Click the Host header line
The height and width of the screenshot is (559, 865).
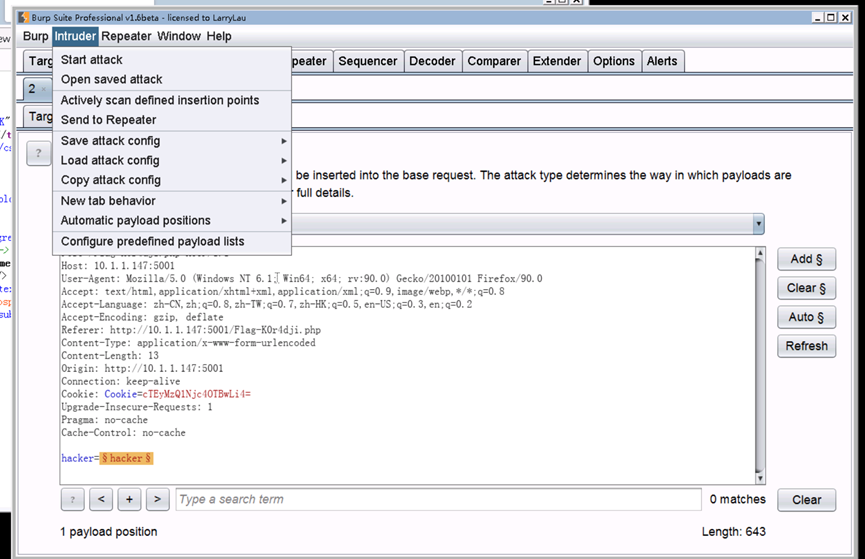[x=118, y=266]
